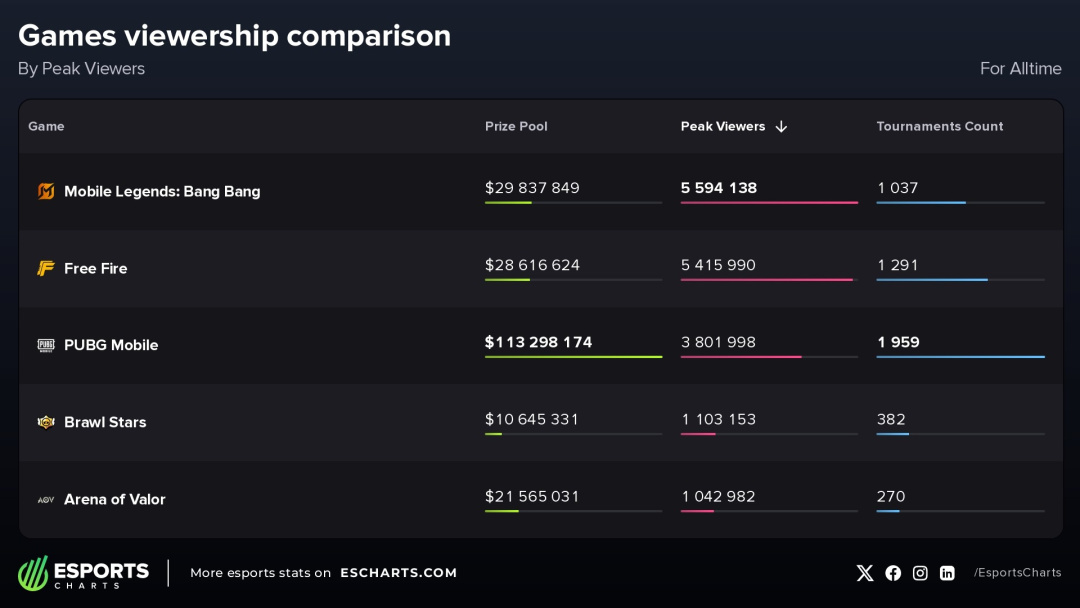Visit the ESCHARTS.COM link

[398, 573]
